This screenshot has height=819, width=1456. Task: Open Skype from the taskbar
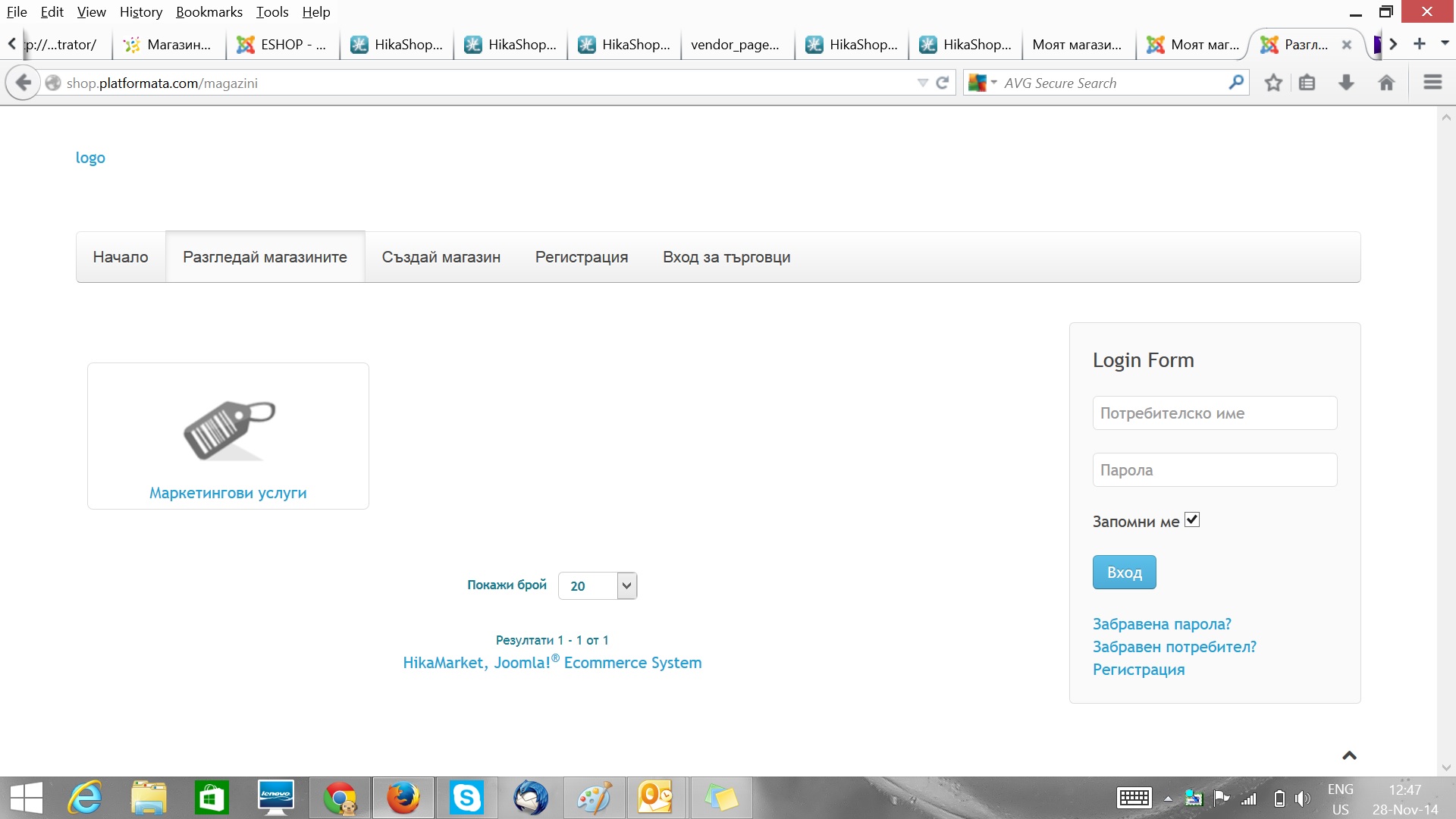tap(466, 798)
